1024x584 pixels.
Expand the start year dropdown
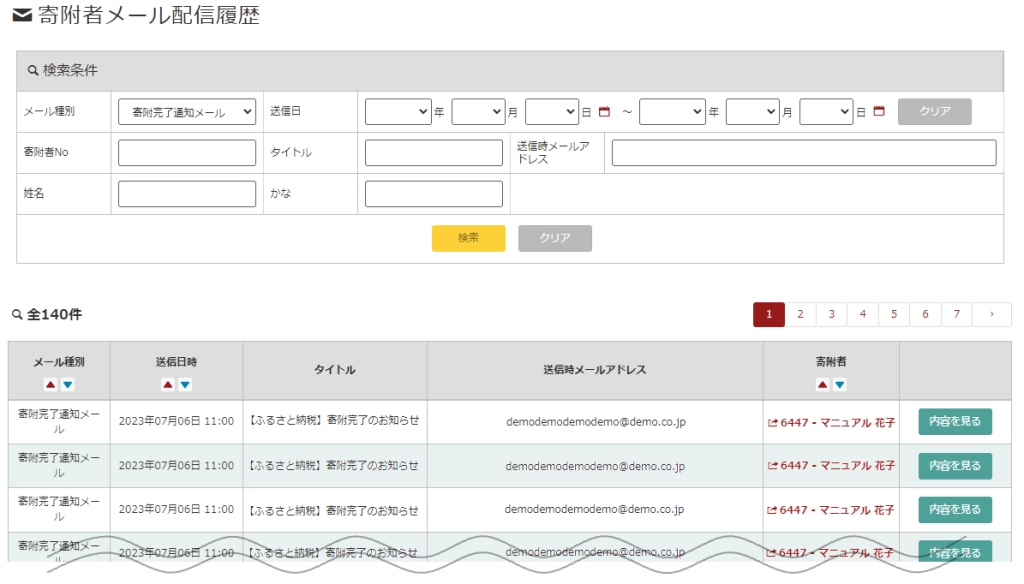(398, 112)
